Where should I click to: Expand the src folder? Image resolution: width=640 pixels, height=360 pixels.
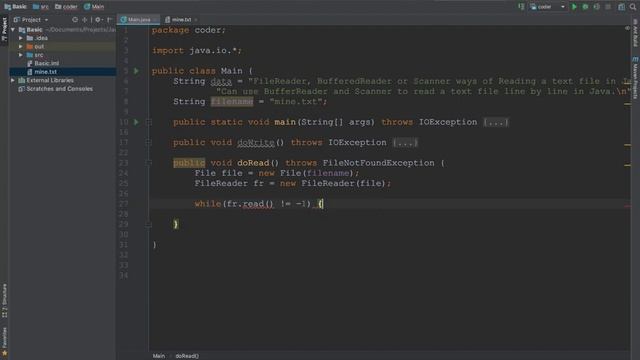21,55
